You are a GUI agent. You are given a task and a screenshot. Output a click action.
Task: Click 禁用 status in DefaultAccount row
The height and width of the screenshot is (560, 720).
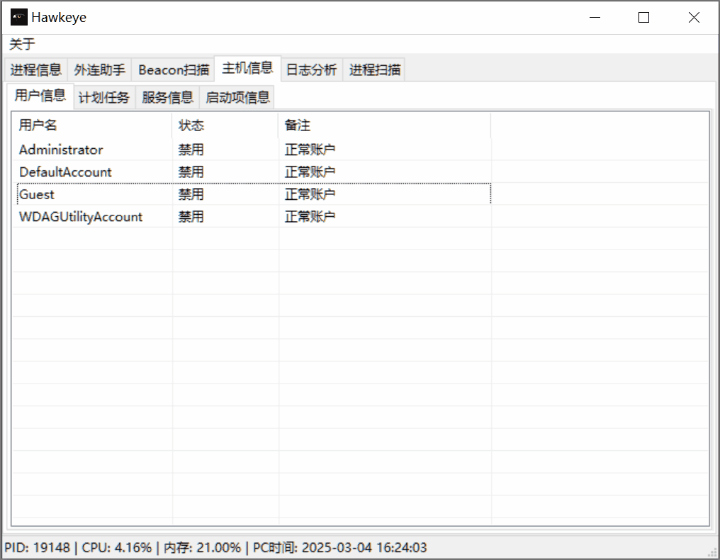click(x=191, y=172)
